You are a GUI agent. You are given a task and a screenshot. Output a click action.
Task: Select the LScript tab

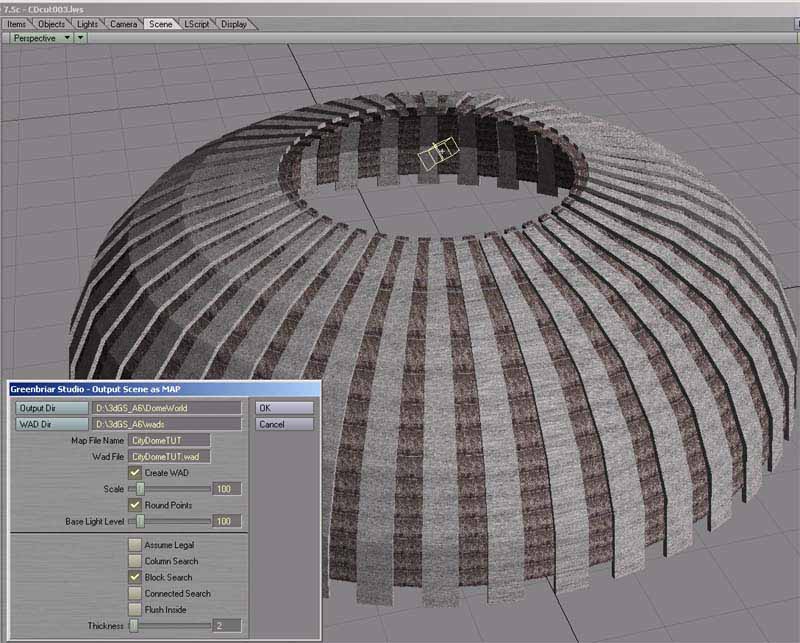click(196, 23)
